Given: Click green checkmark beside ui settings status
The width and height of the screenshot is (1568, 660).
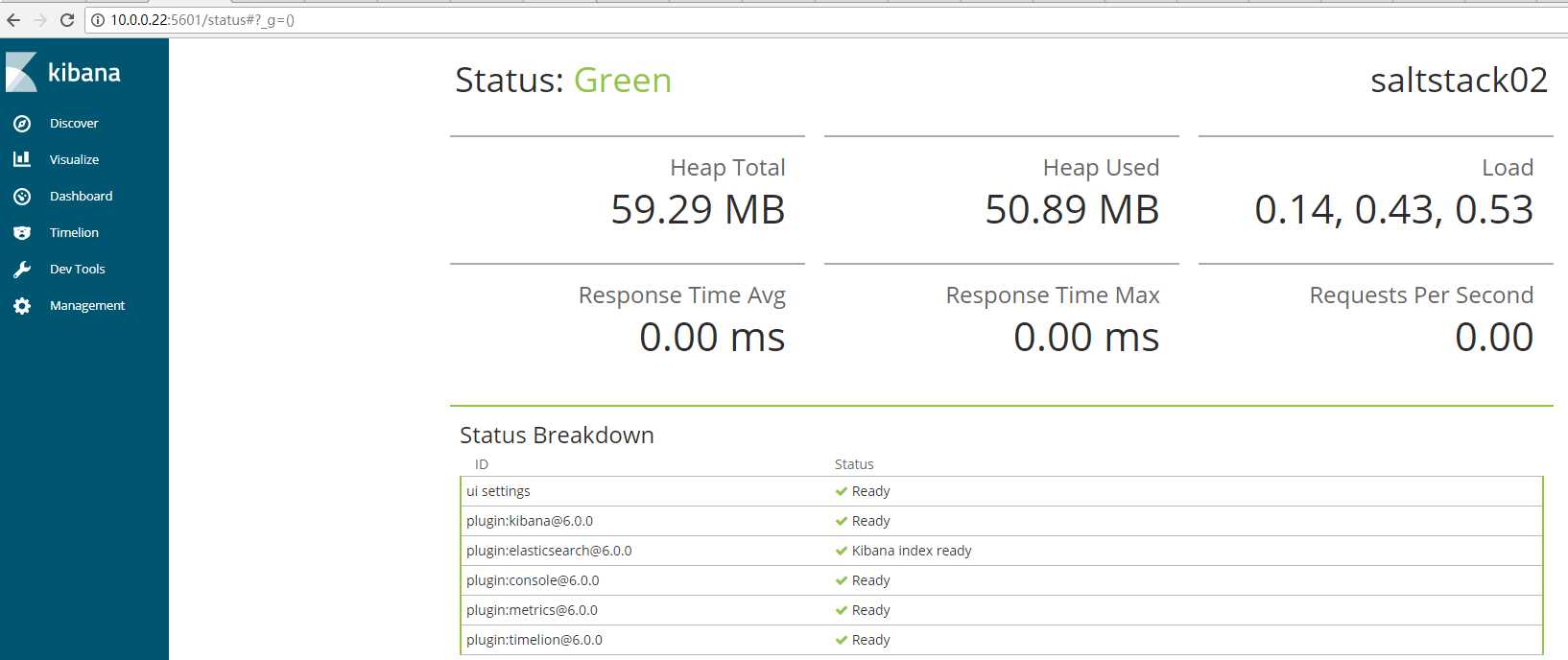Looking at the screenshot, I should point(842,491).
